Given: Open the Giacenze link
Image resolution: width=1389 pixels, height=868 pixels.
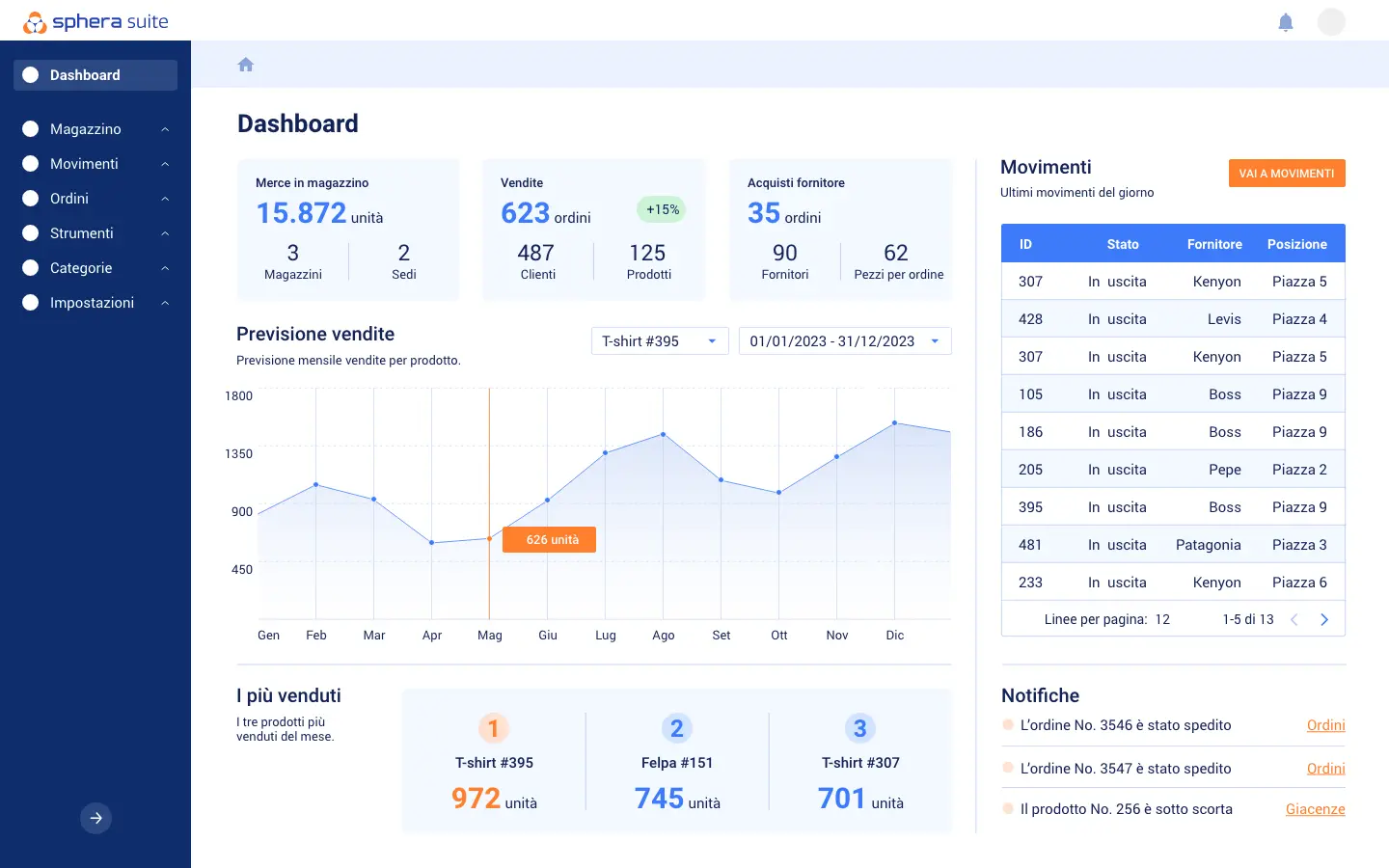Looking at the screenshot, I should click(x=1316, y=809).
